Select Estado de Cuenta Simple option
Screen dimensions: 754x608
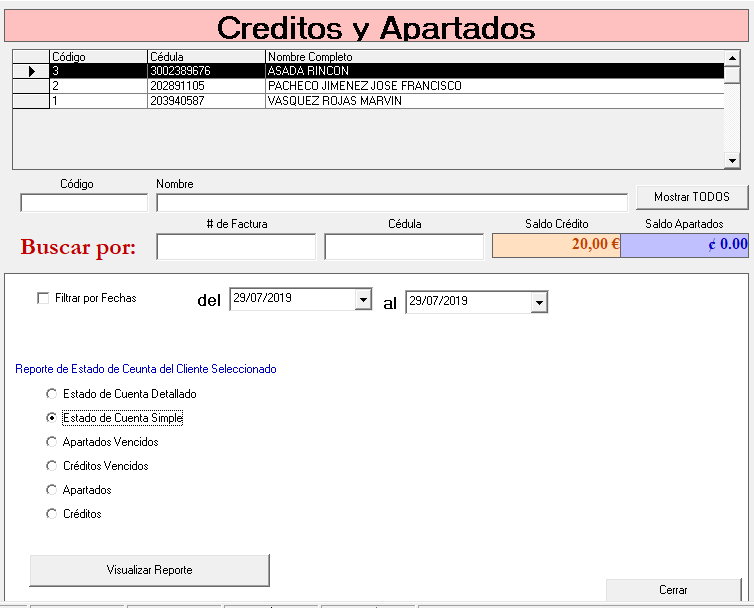[x=52, y=418]
